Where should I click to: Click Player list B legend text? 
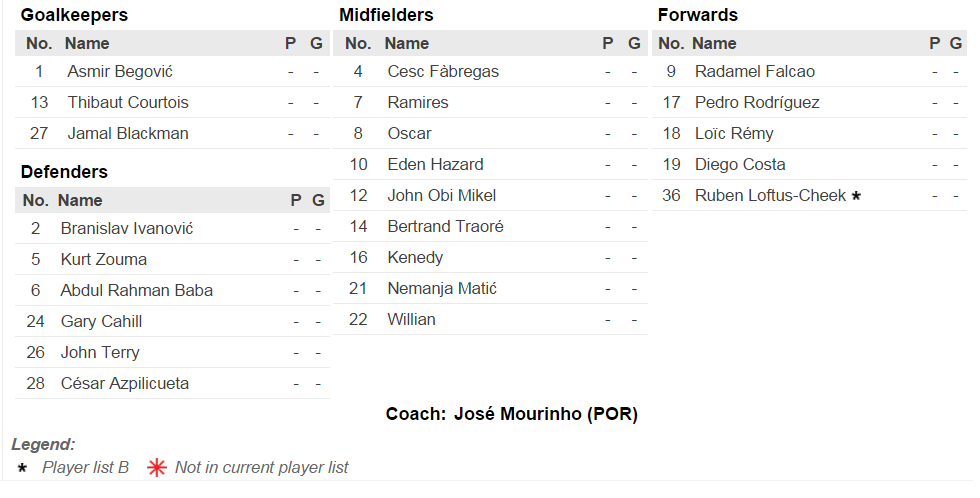85,467
